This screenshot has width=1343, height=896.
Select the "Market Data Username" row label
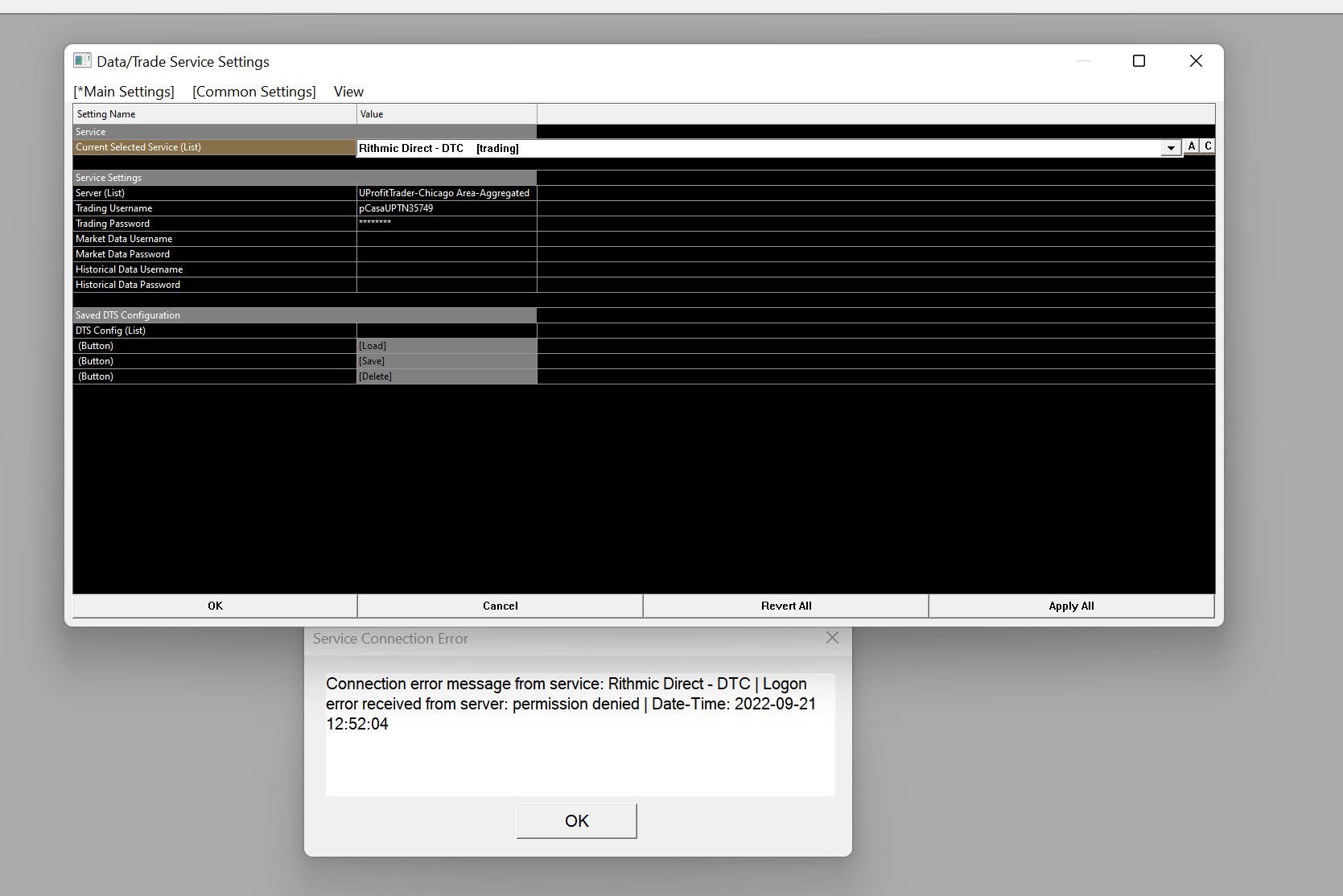pyautogui.click(x=215, y=239)
